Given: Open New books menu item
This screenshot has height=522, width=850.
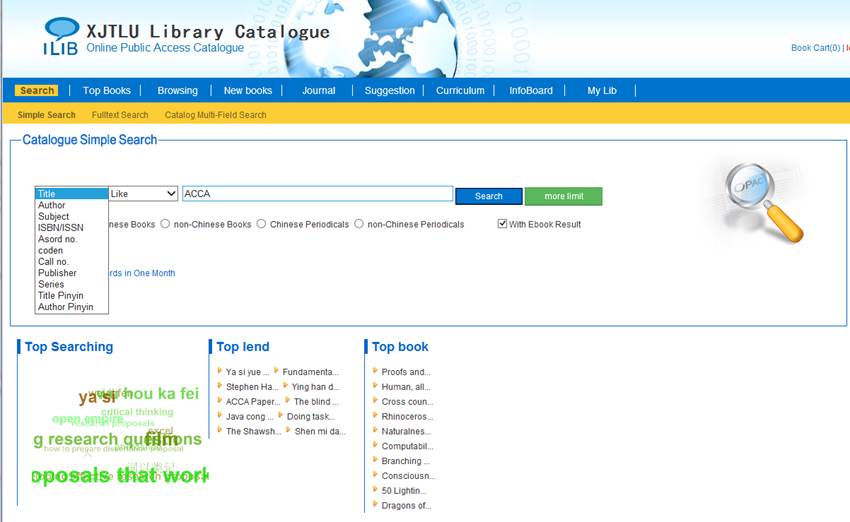Looking at the screenshot, I should (248, 91).
